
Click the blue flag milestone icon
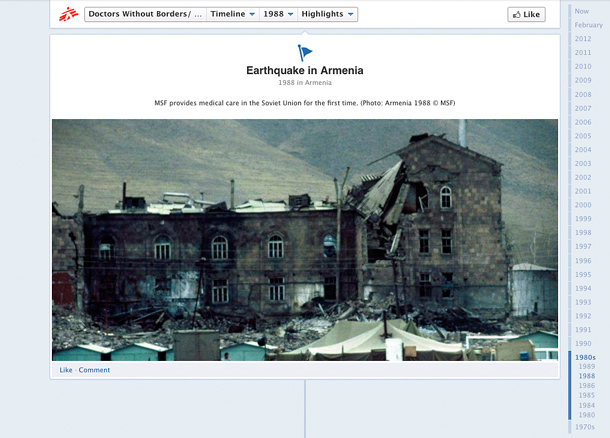[305, 52]
